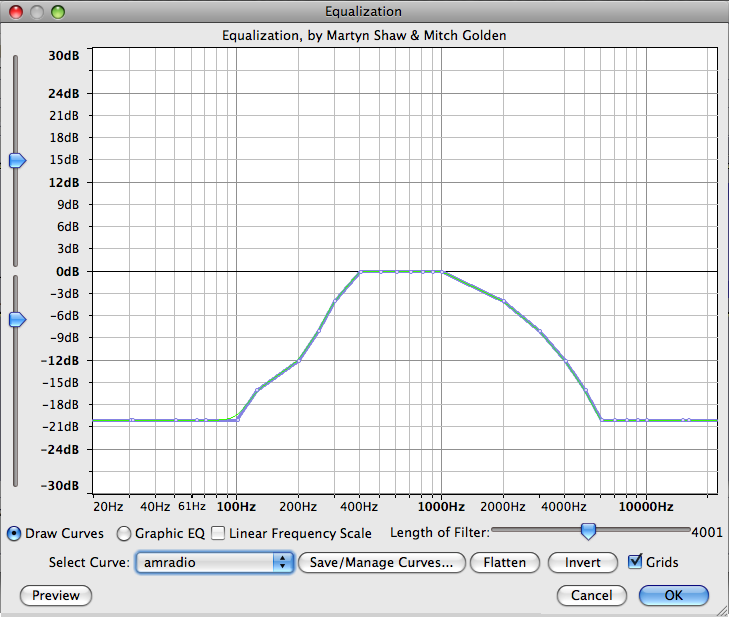Click the Length of Filter slider handle
Image resolution: width=729 pixels, height=618 pixels.
click(x=589, y=531)
